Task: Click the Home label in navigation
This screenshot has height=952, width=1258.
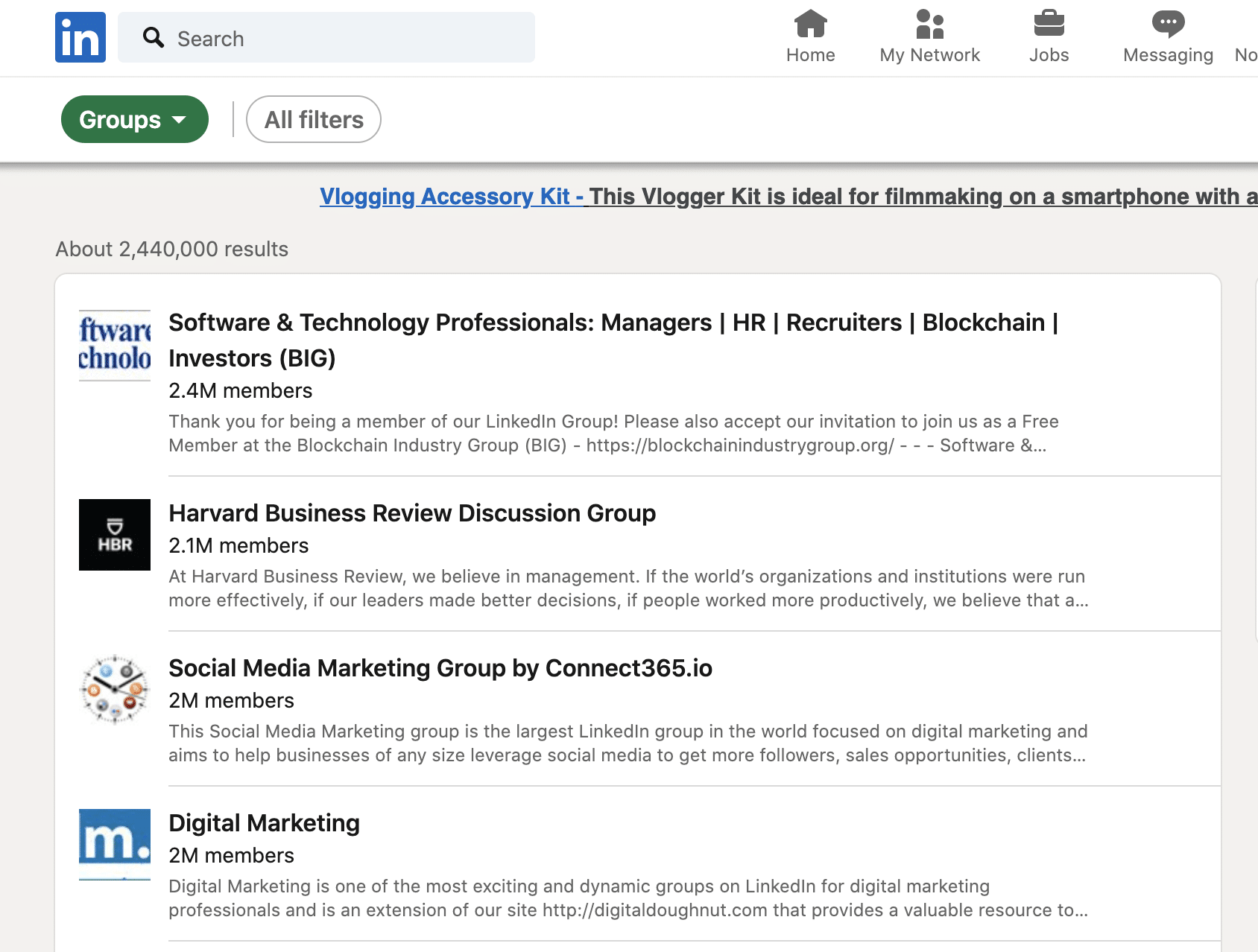Action: (810, 55)
